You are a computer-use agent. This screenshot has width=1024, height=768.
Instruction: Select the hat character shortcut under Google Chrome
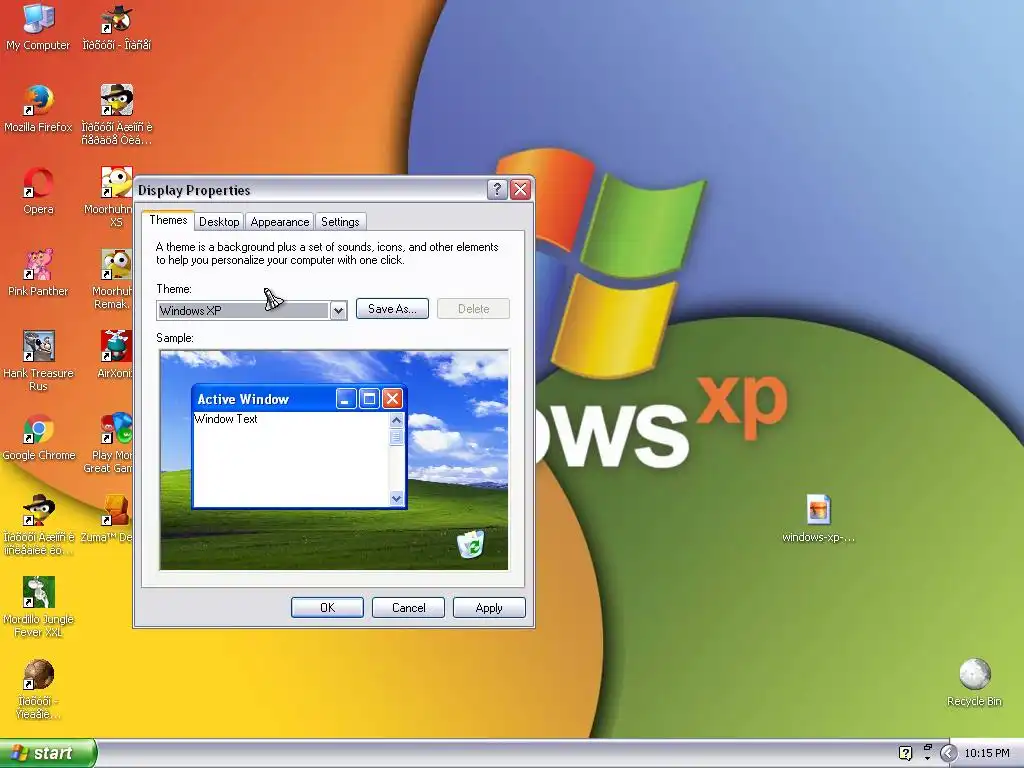pyautogui.click(x=38, y=526)
